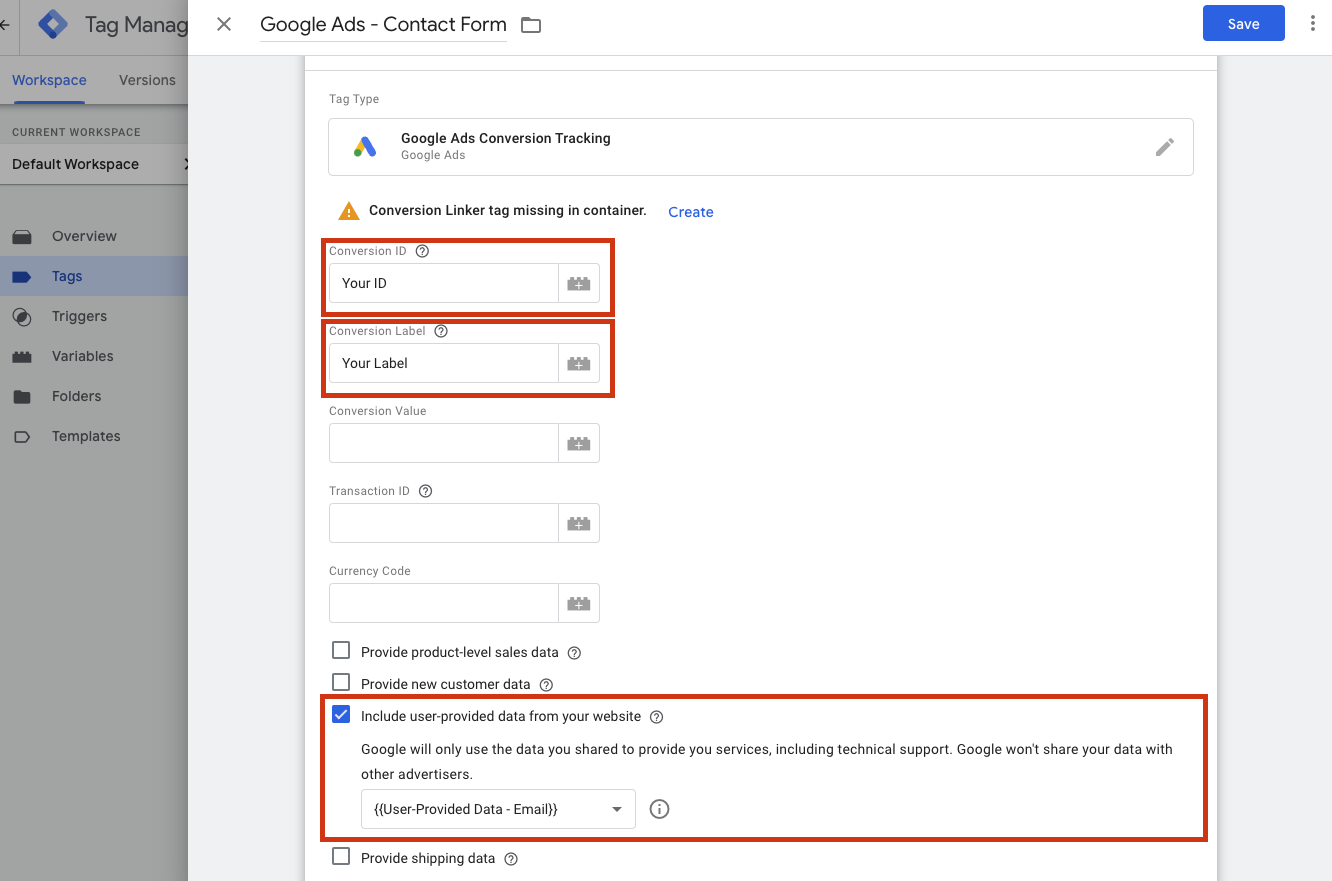Viewport: 1332px width, 881px height.
Task: Edit the tag name Google Ads - Contact Form
Action: coord(383,25)
